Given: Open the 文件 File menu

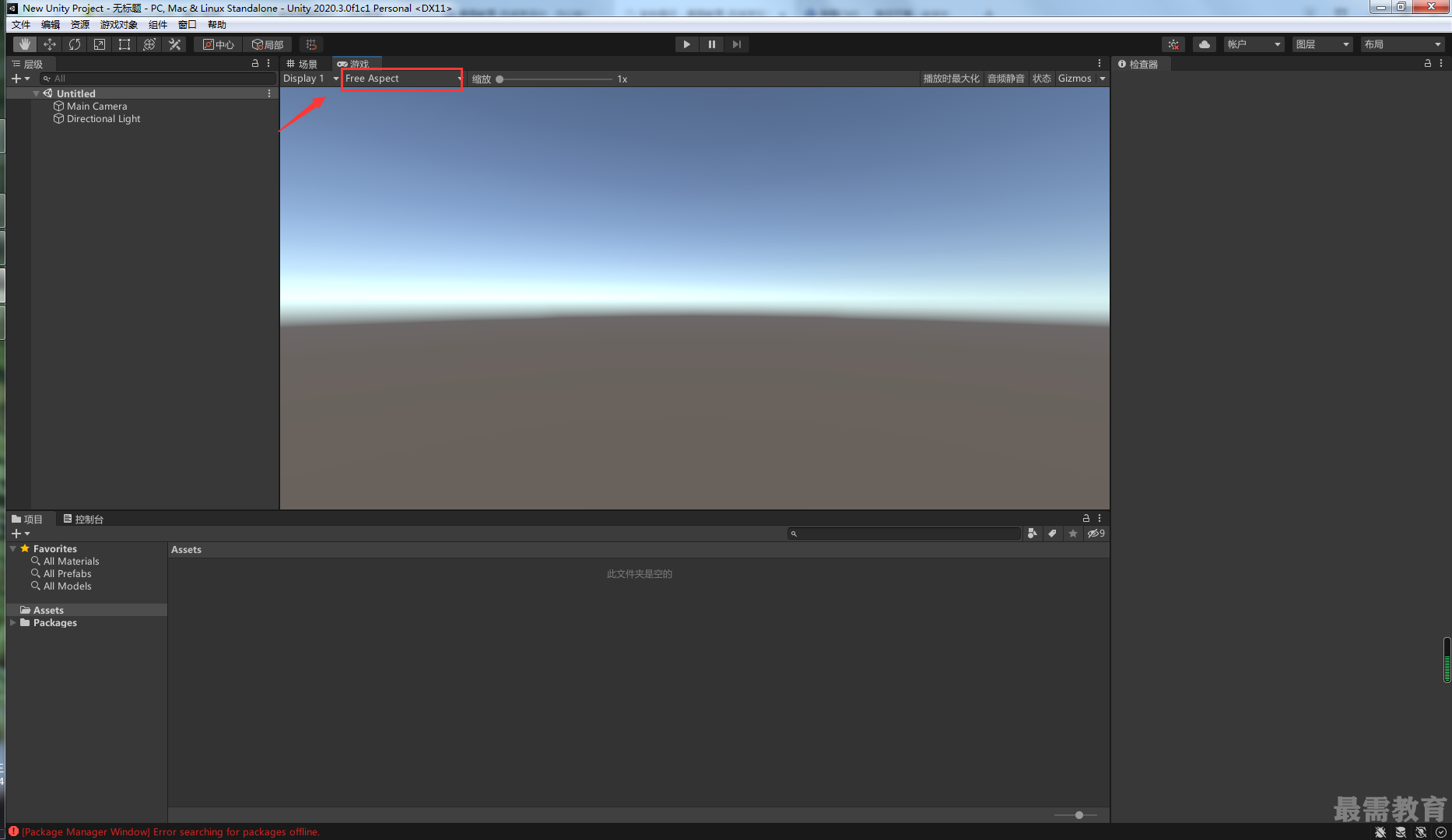Looking at the screenshot, I should tap(21, 25).
